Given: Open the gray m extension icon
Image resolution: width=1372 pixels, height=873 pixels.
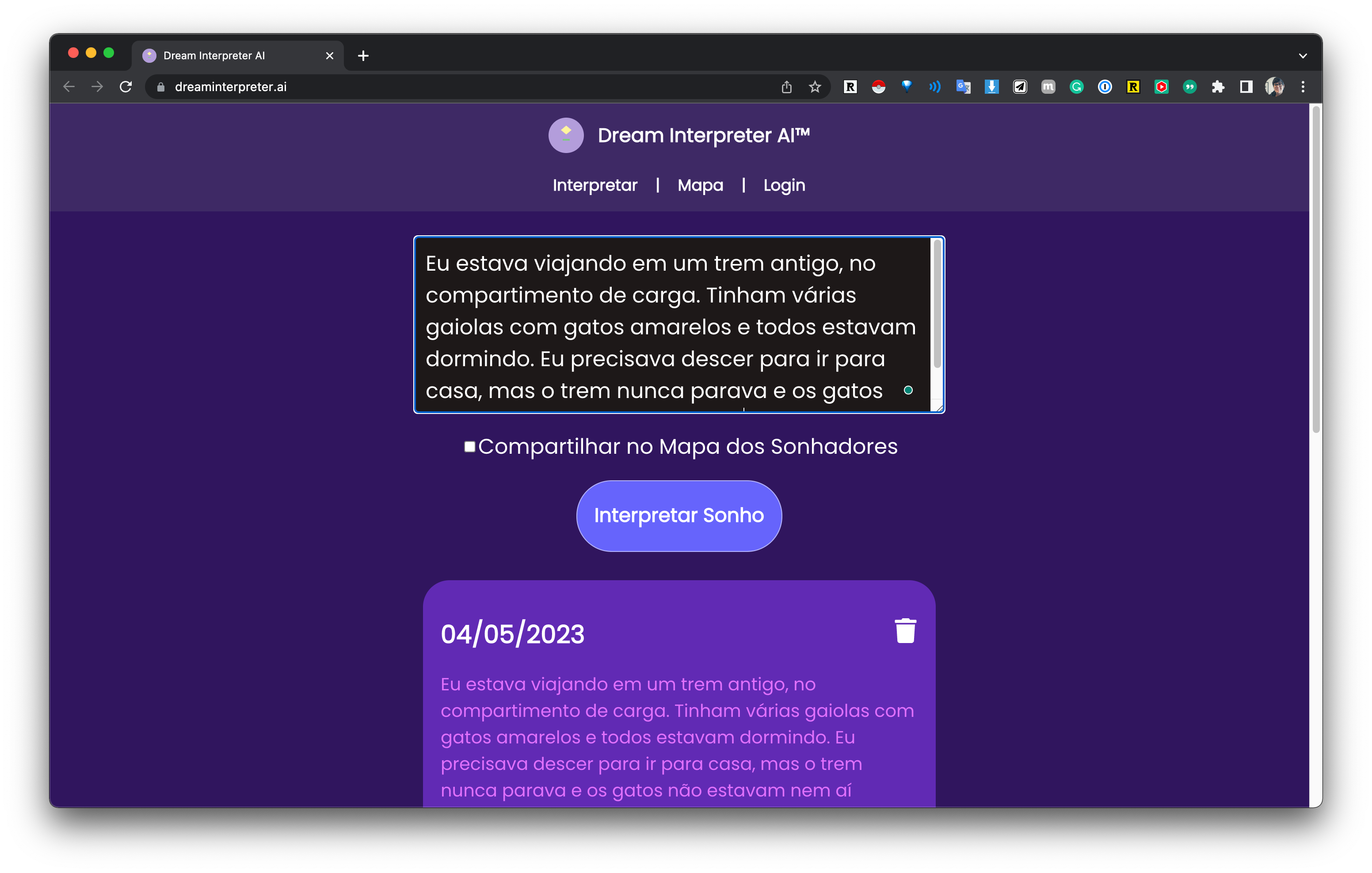Looking at the screenshot, I should point(1048,87).
